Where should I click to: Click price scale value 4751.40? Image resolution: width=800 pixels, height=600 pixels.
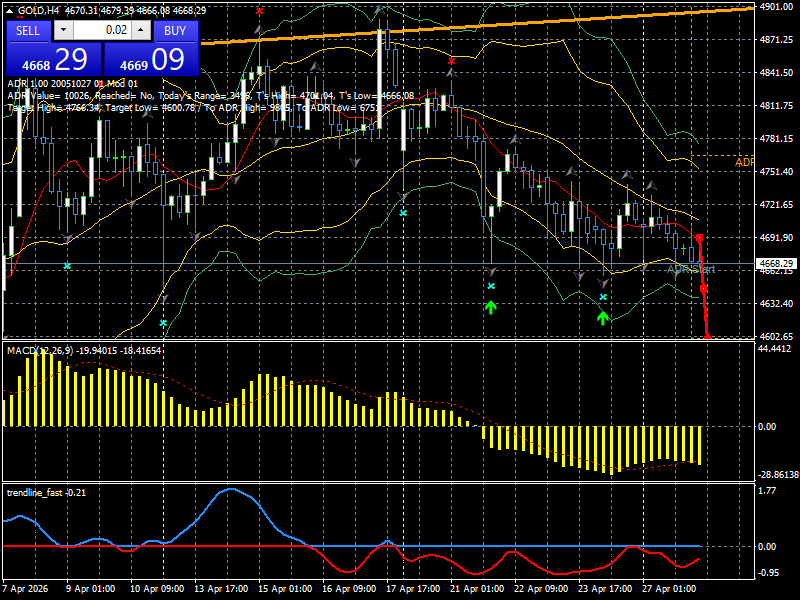click(x=777, y=171)
